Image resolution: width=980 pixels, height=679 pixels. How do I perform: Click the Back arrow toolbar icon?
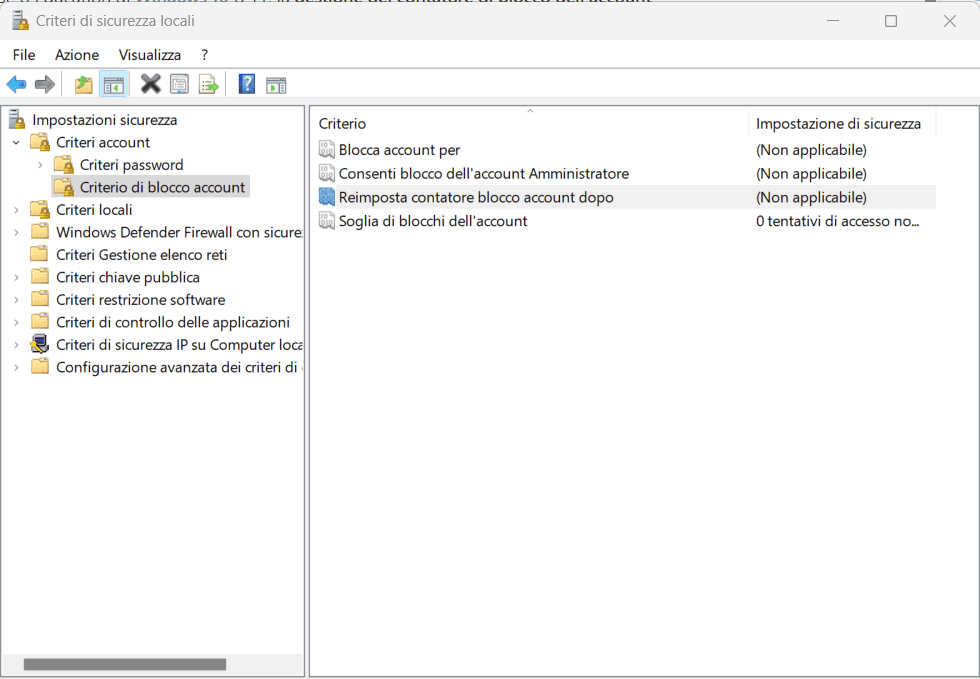(16, 85)
